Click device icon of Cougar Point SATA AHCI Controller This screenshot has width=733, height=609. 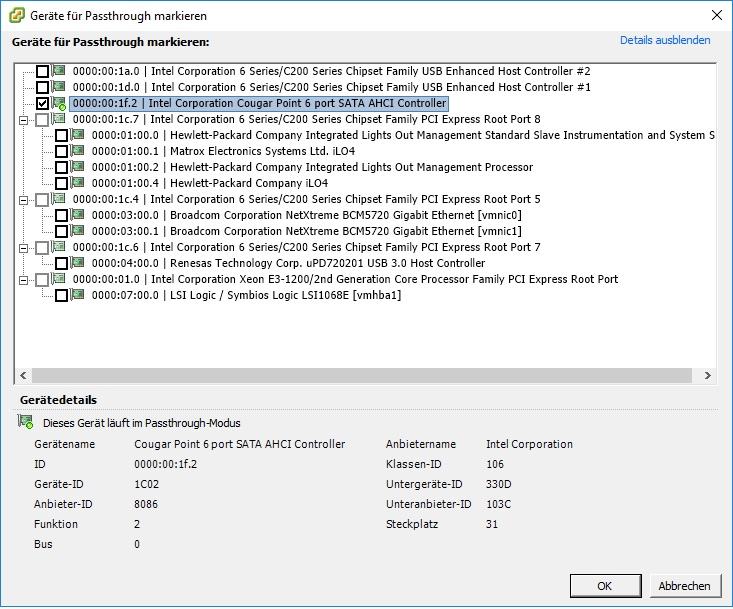60,103
